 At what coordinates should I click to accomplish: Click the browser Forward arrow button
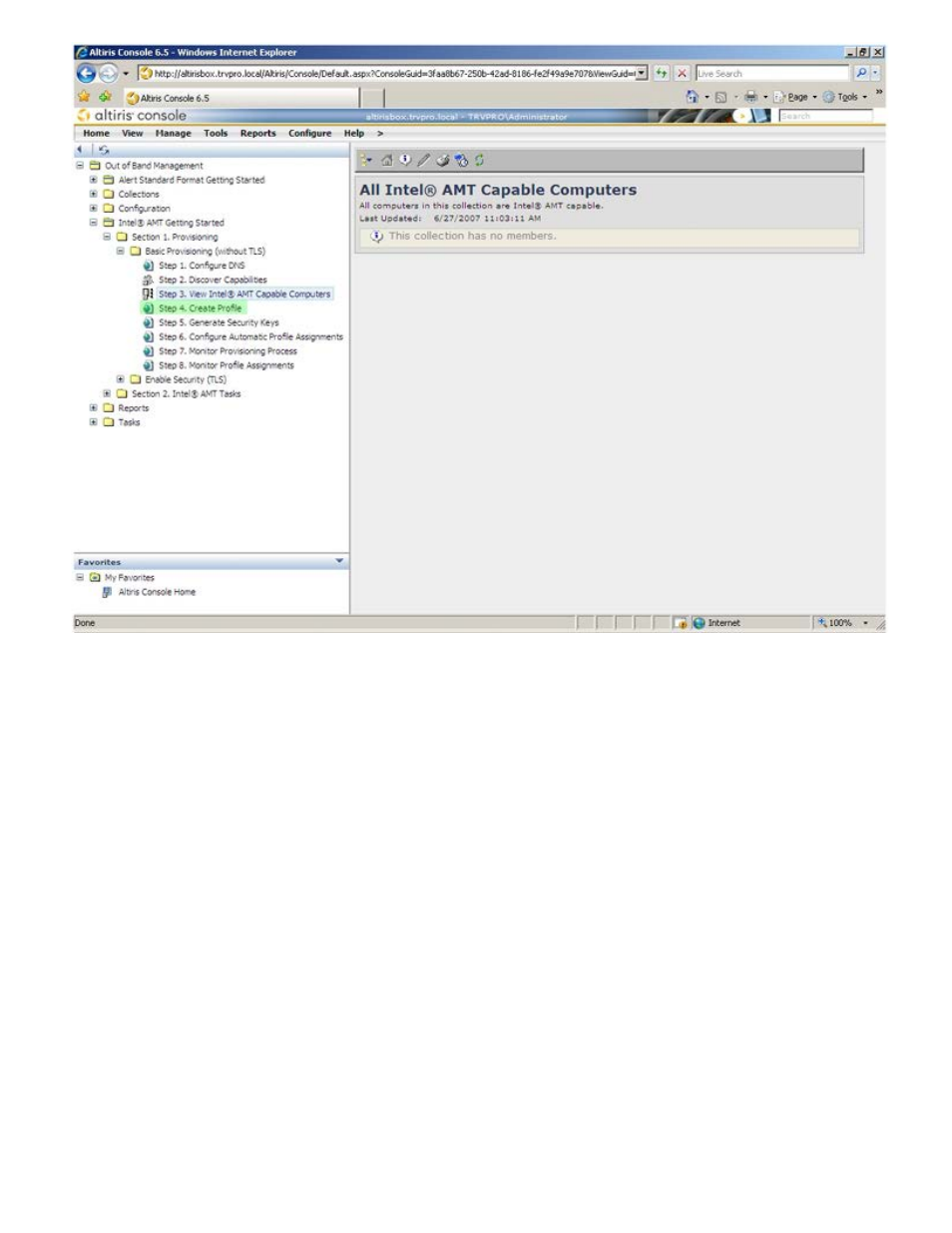coord(108,73)
